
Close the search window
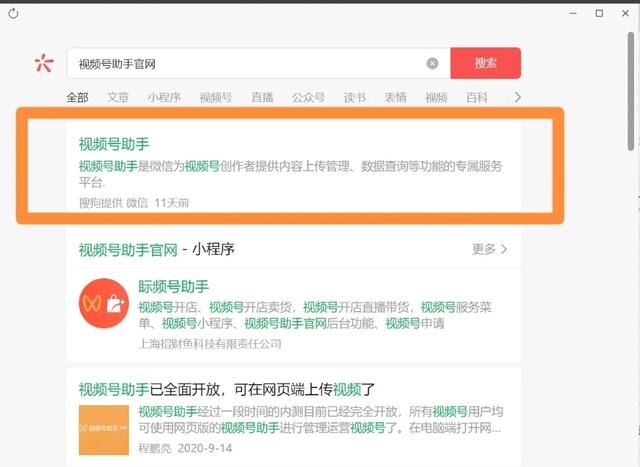click(625, 13)
